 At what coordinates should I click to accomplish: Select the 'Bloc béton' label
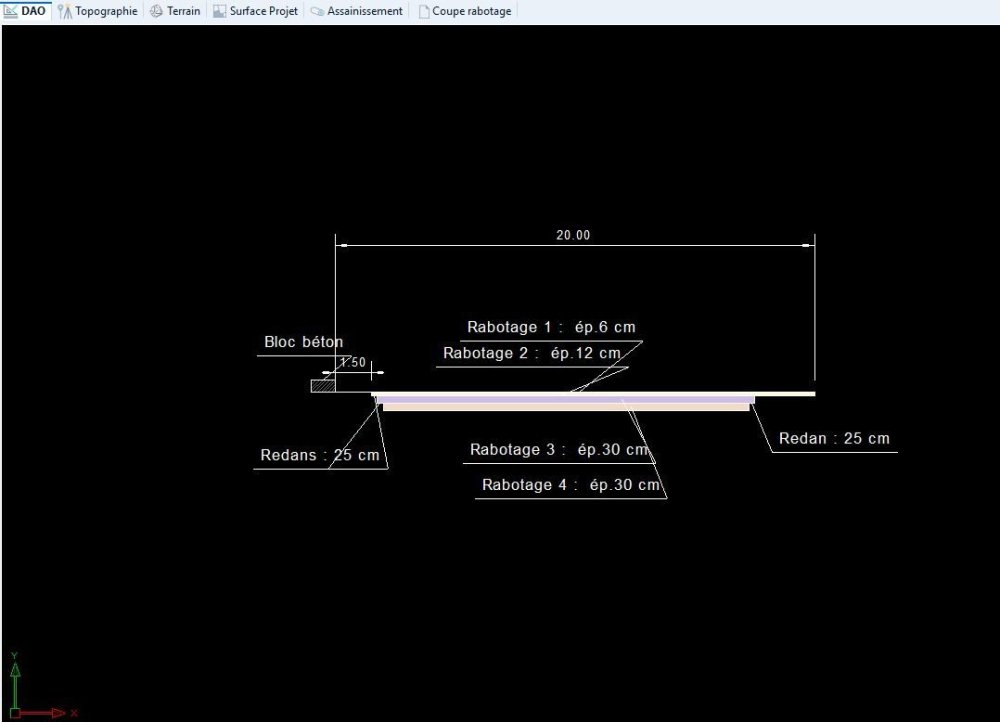(x=304, y=342)
